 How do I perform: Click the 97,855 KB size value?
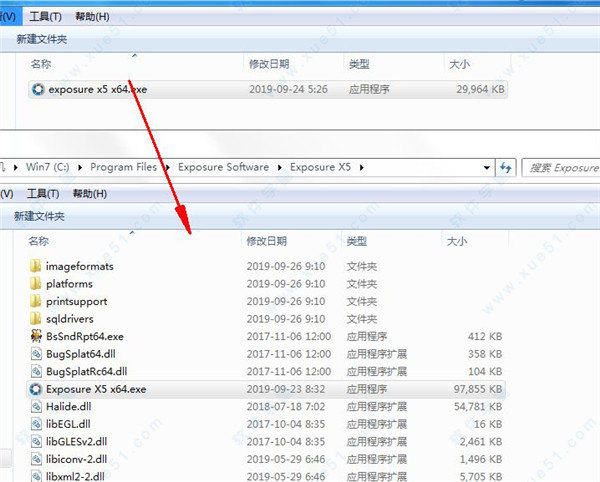[478, 389]
